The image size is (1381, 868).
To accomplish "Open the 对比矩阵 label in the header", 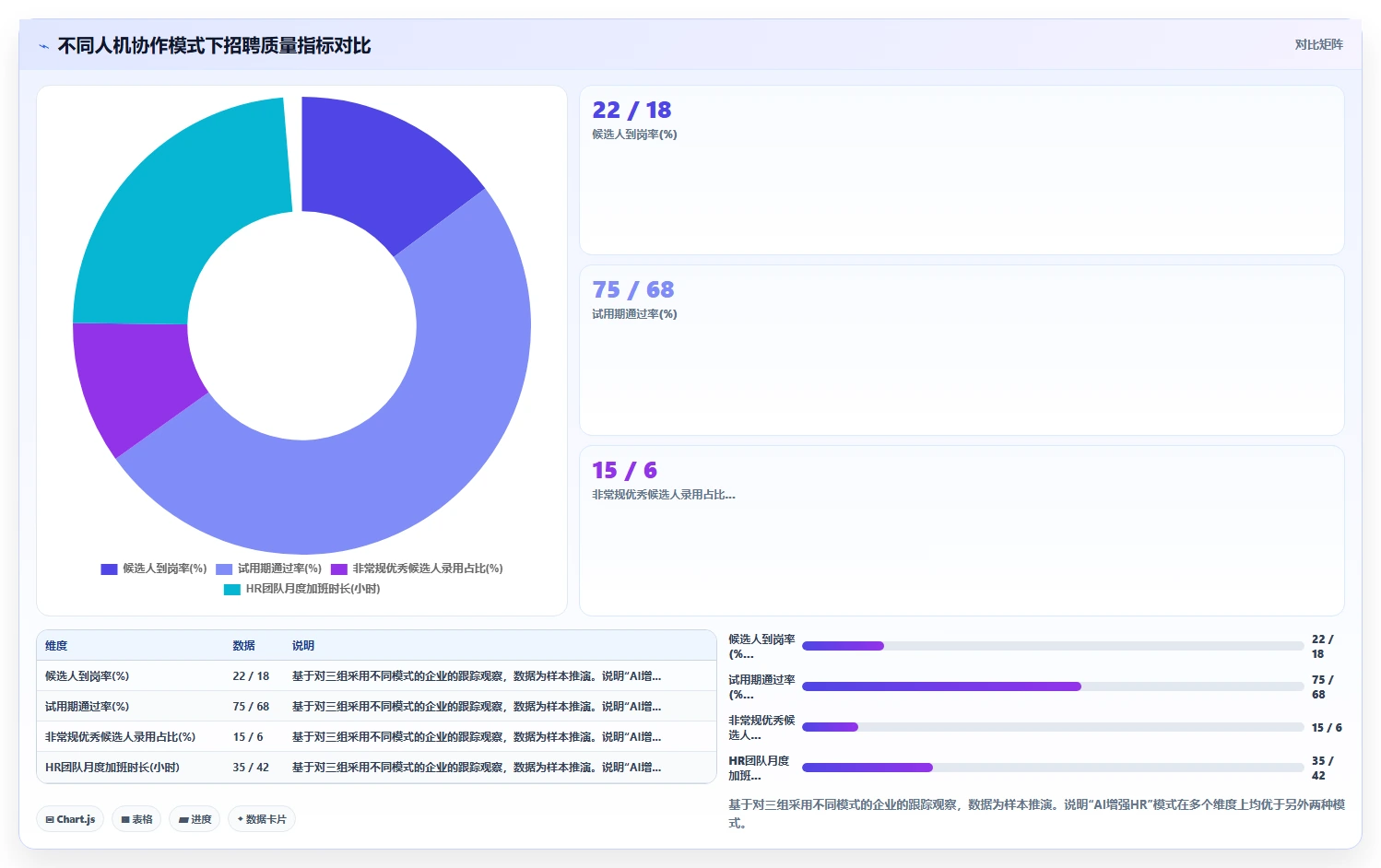I will pos(1318,44).
